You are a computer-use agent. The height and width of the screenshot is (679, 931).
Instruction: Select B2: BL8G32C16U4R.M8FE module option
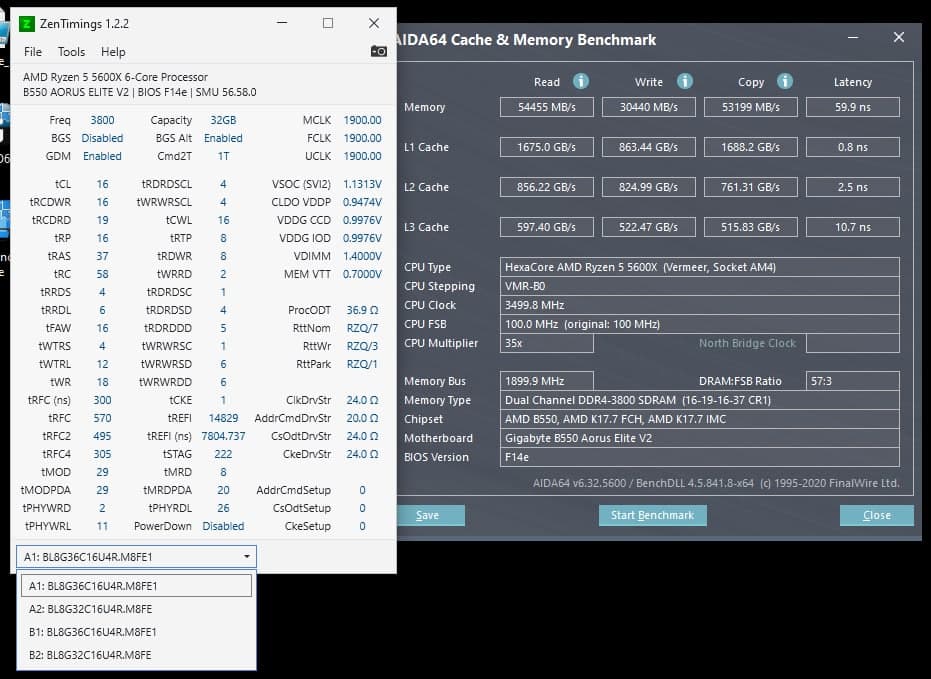pyautogui.click(x=137, y=655)
